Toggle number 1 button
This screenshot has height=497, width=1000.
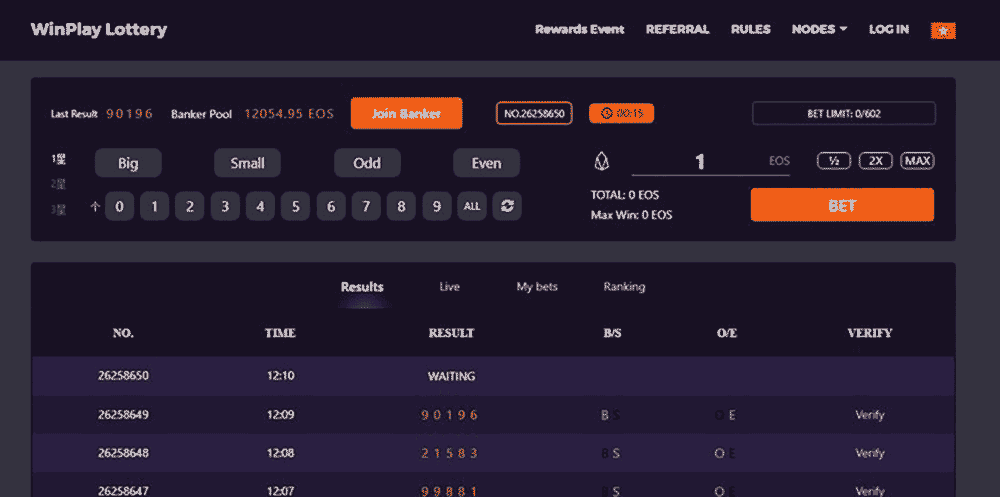coord(154,206)
